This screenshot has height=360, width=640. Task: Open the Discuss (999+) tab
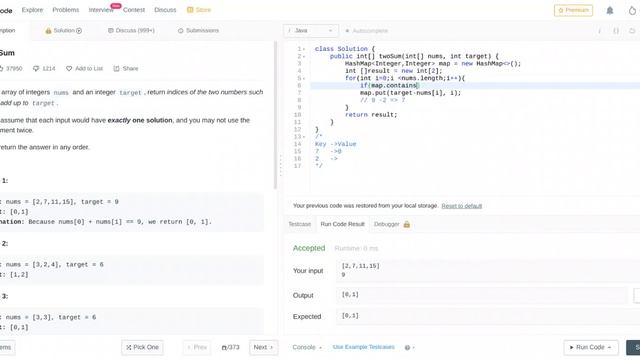(131, 31)
